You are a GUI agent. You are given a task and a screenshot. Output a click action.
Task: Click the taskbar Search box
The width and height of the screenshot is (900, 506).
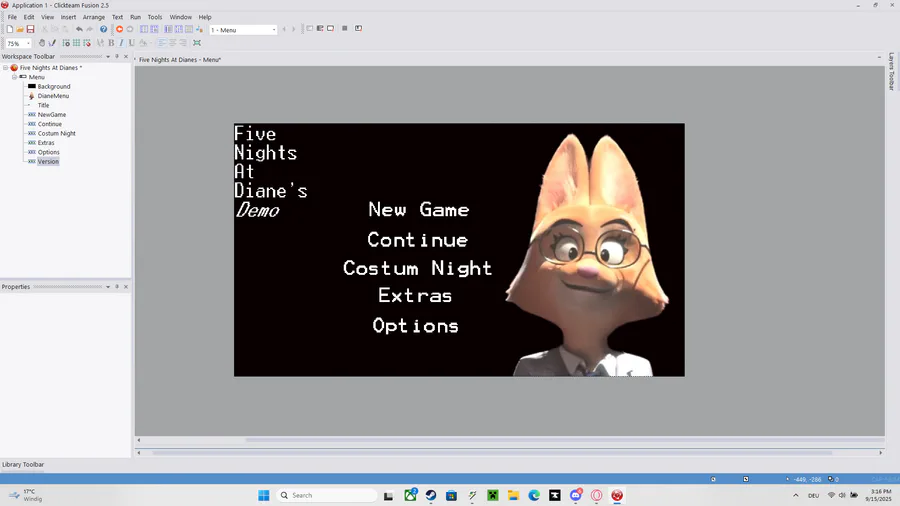click(325, 495)
